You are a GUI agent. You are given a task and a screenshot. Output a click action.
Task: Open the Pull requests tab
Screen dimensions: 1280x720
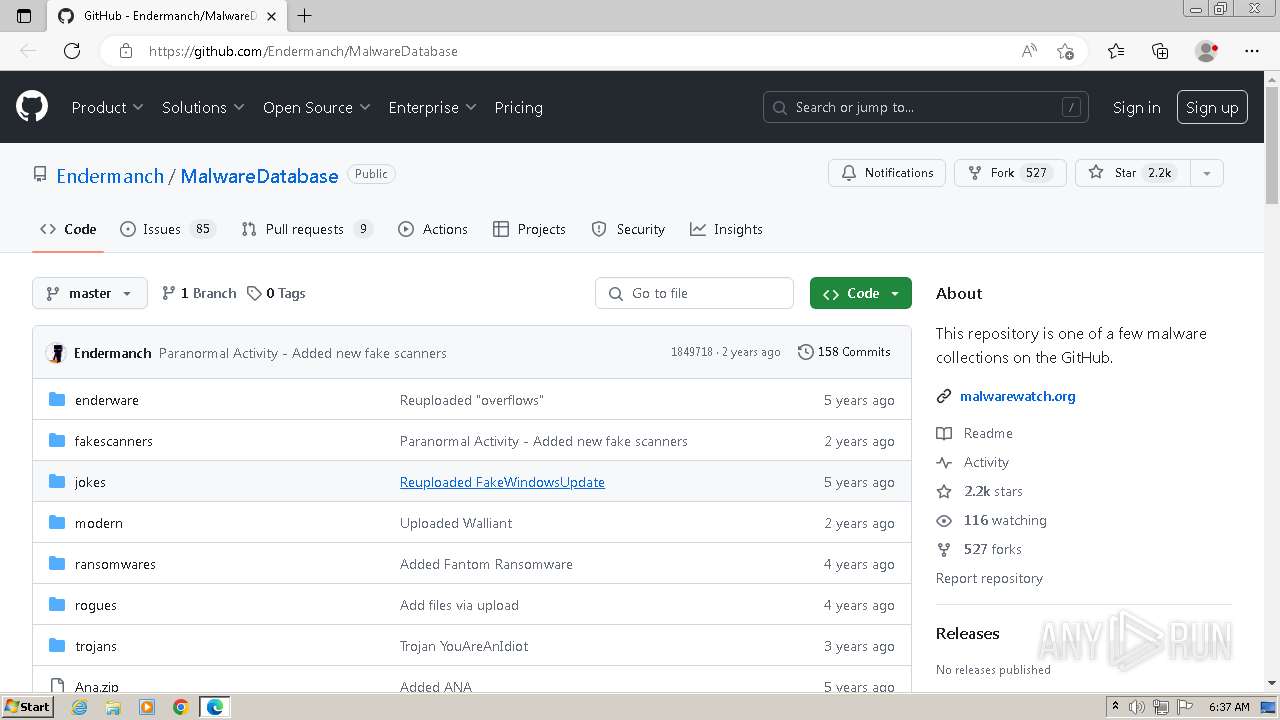tap(307, 229)
